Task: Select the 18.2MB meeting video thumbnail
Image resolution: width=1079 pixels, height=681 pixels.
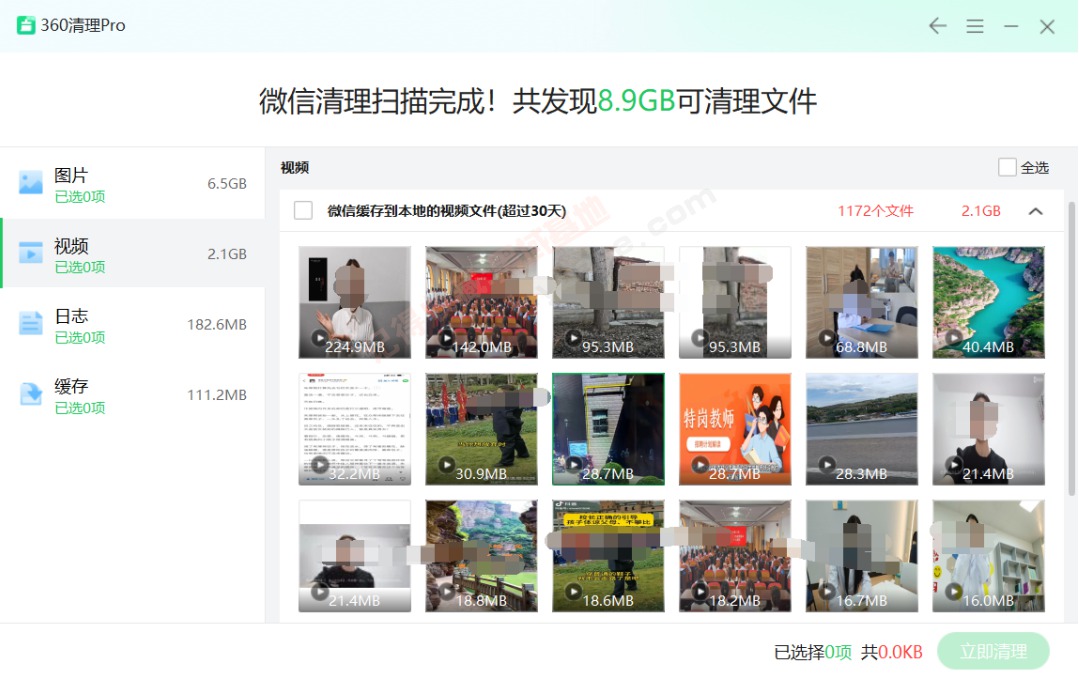Action: pyautogui.click(x=735, y=556)
